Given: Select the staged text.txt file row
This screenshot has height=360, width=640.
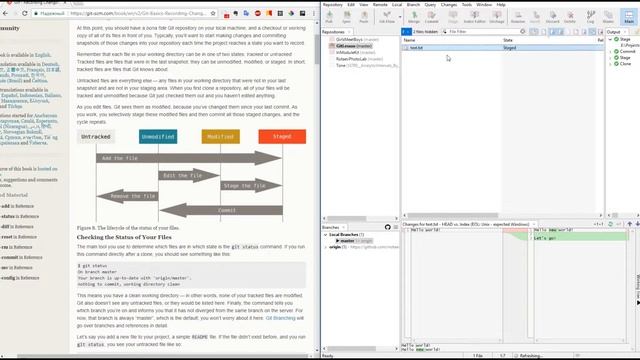Looking at the screenshot, I should [502, 48].
